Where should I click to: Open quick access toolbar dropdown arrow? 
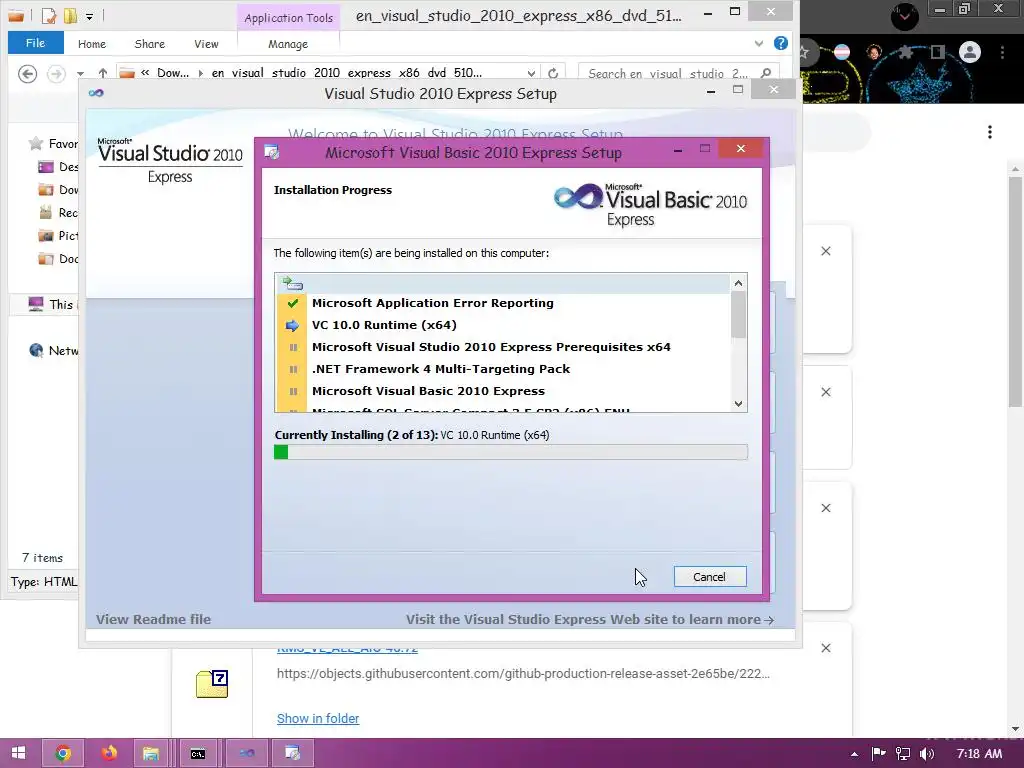point(89,16)
